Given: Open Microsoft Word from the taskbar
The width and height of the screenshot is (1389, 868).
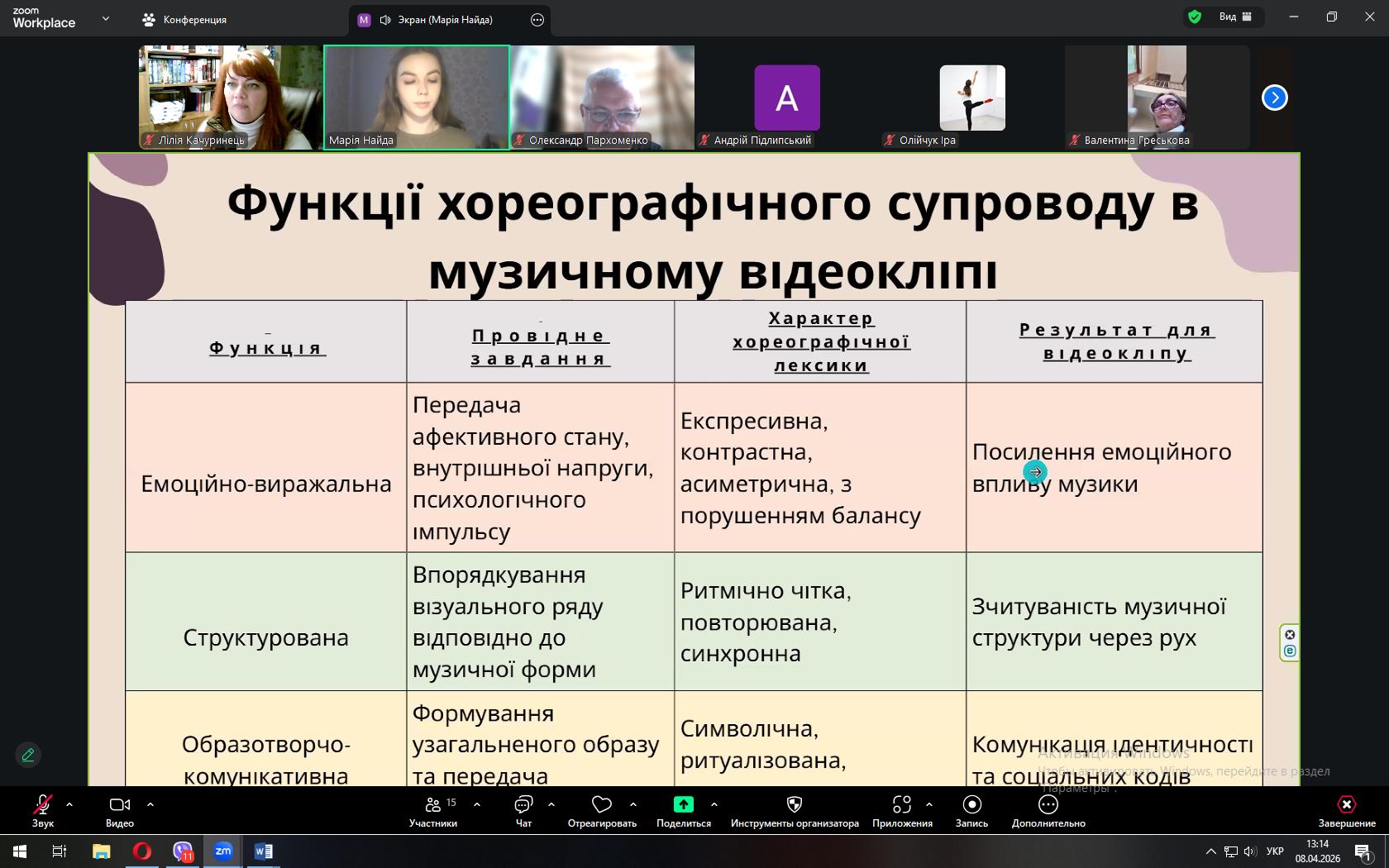Looking at the screenshot, I should click(x=264, y=851).
